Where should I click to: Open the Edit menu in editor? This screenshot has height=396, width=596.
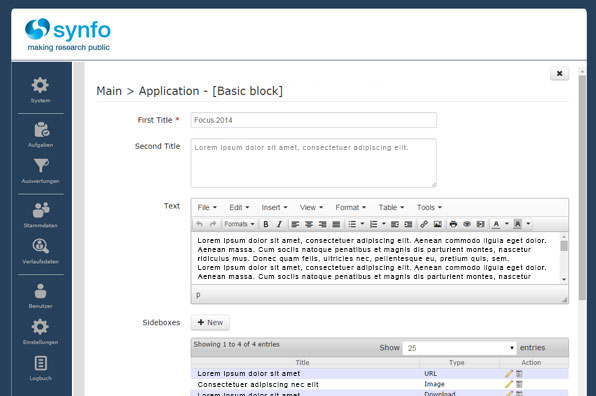point(239,208)
